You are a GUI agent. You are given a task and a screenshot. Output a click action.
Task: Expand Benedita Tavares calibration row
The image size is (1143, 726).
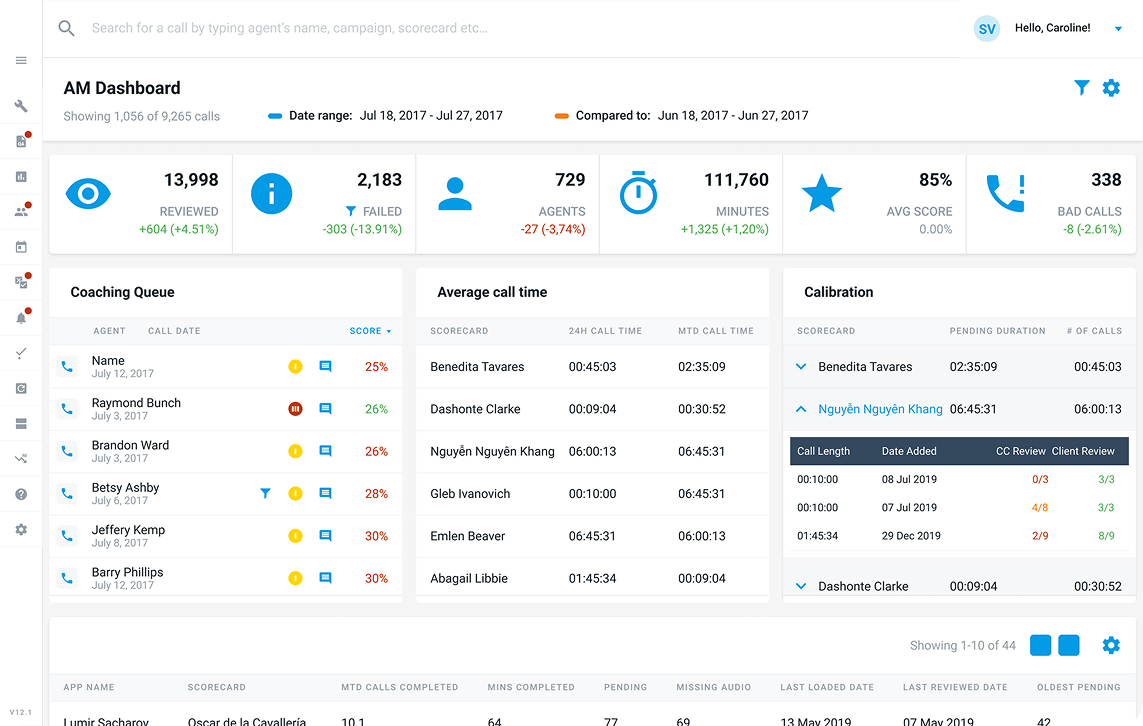(x=801, y=367)
